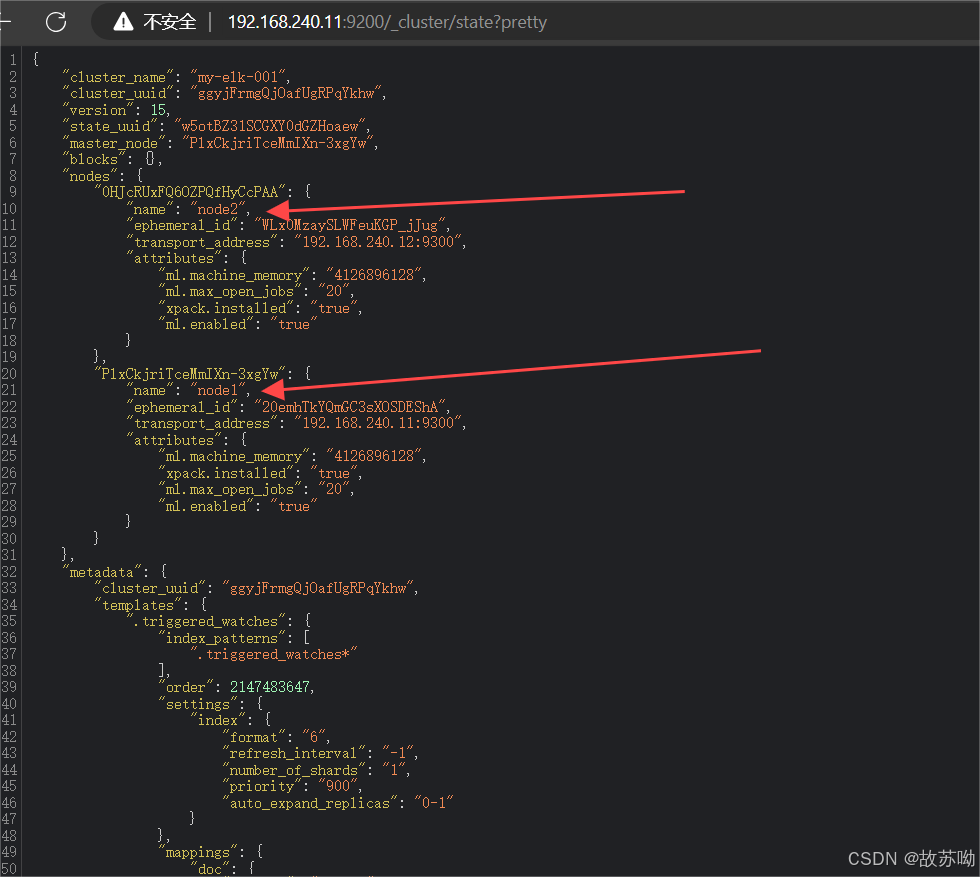The height and width of the screenshot is (877, 980).
Task: Click the order value 2147483647
Action: pyautogui.click(x=268, y=687)
